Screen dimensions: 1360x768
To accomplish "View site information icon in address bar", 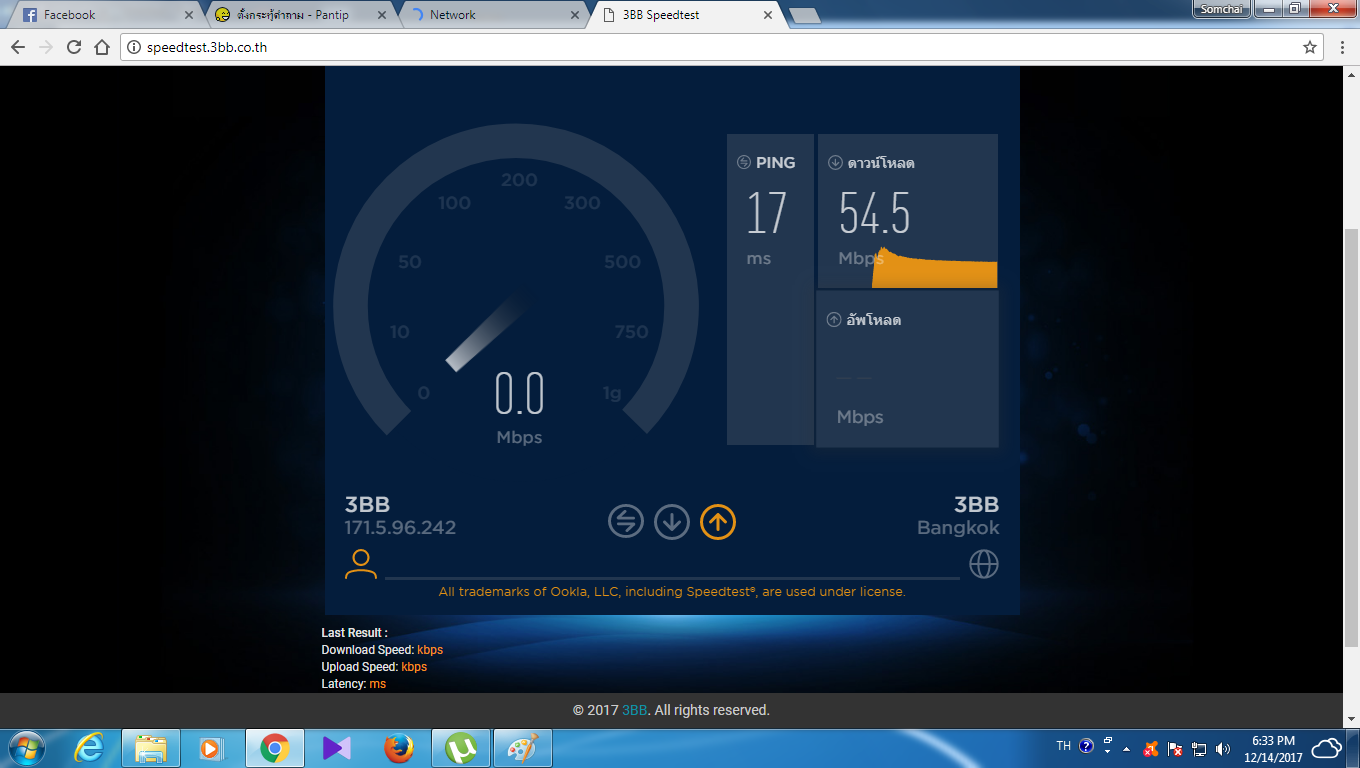I will pos(135,47).
